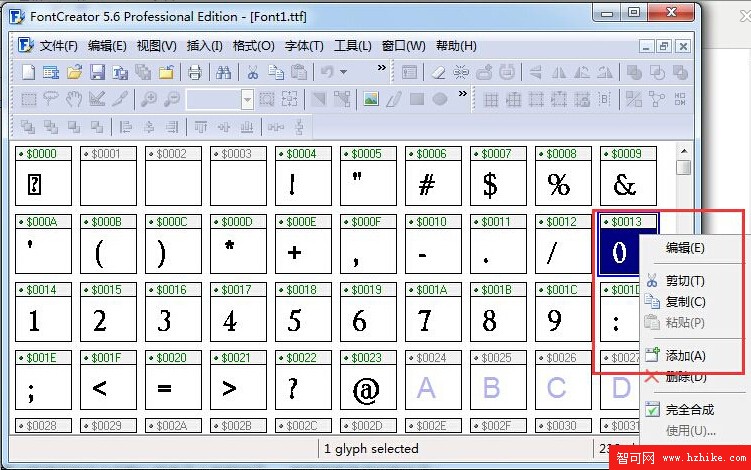Click the Print toolbar icon
Viewport: 751px width, 470px height.
(x=195, y=72)
